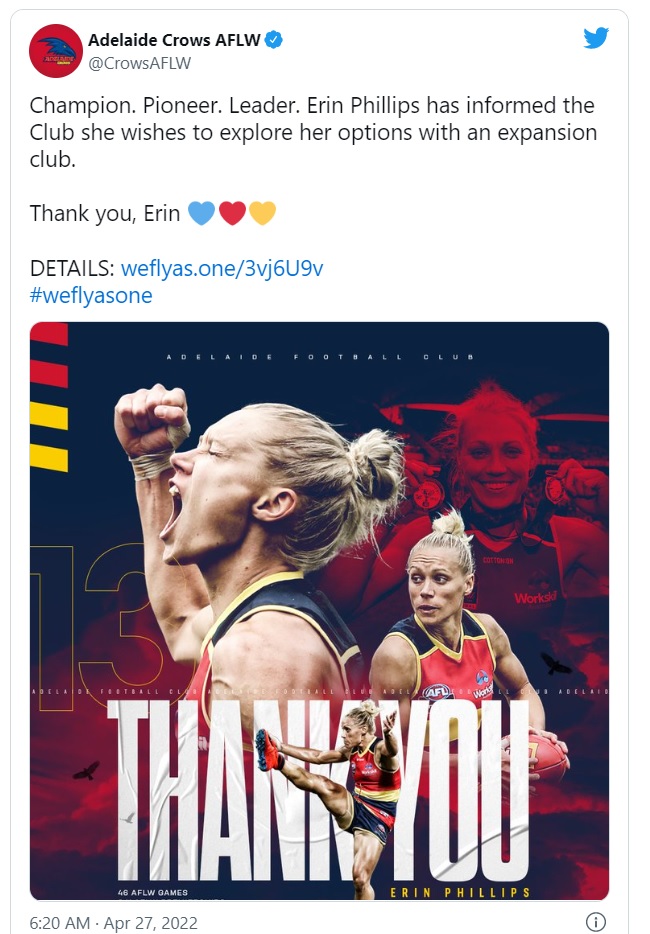650x934 pixels.
Task: Click the 46 AFLW GAMES text
Action: tap(153, 892)
